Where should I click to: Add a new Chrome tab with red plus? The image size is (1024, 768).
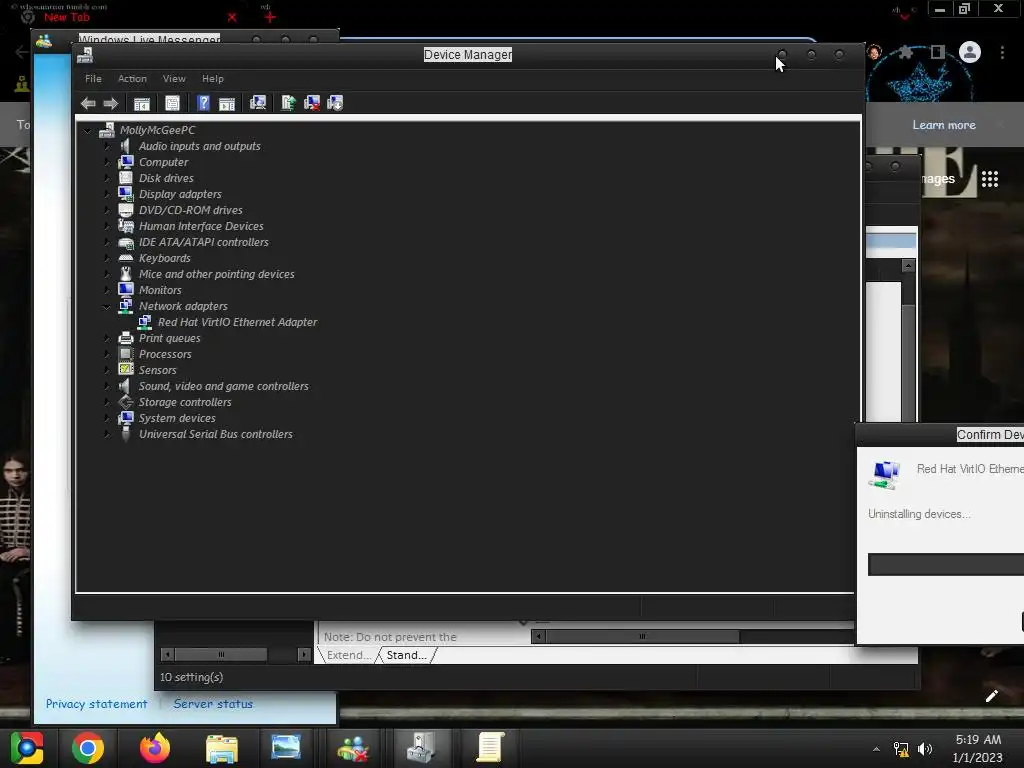point(270,18)
